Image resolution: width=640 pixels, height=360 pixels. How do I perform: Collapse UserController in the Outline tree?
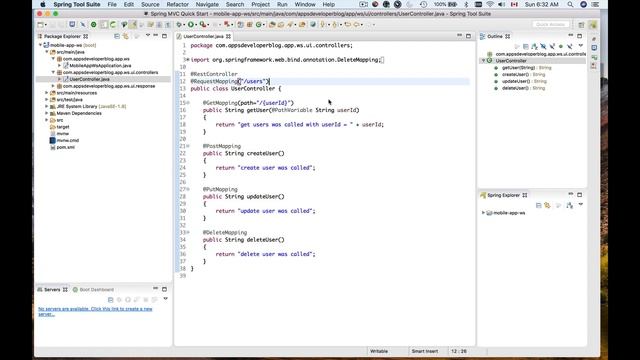483,60
